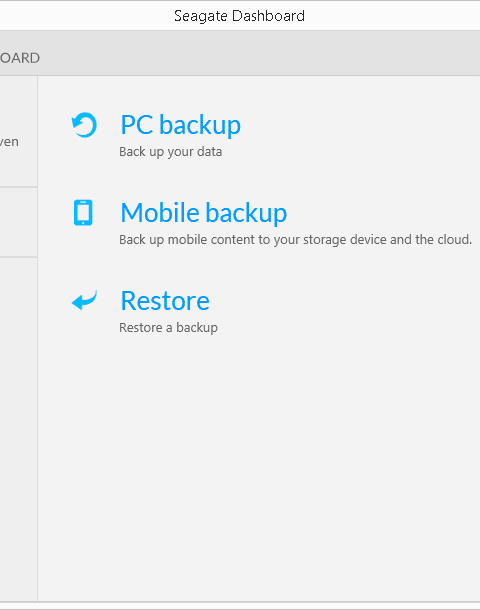Select the second section in left sidebar
The height and width of the screenshot is (610, 480).
point(18,222)
